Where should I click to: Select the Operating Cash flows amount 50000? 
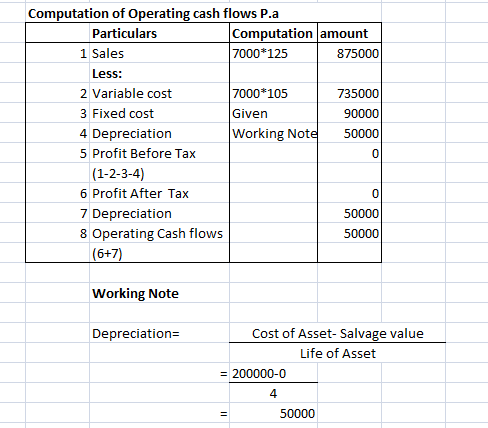(361, 233)
